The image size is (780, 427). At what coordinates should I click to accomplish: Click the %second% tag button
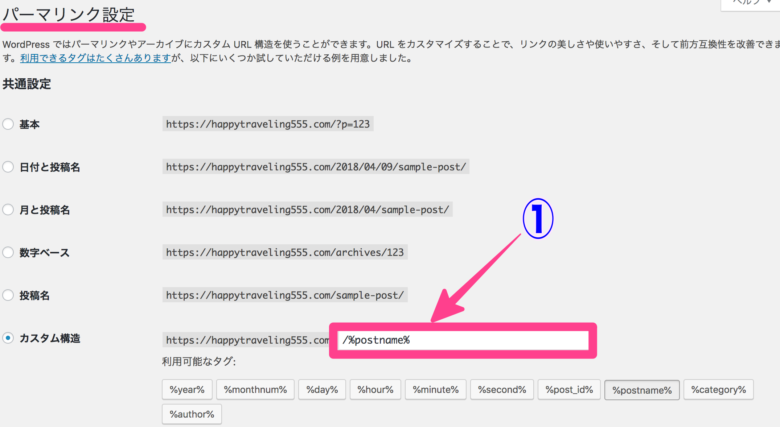502,390
